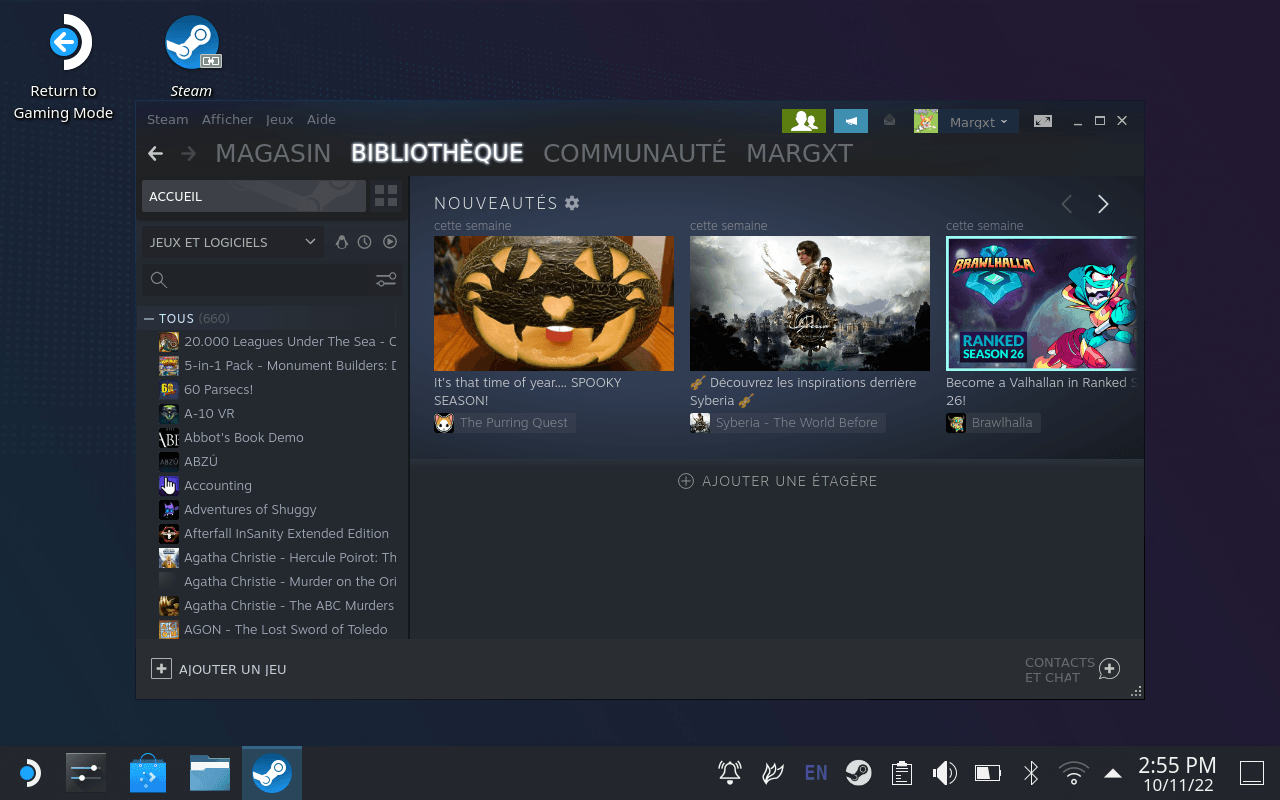Select Agatha Christie - Hercule Poirot
This screenshot has height=800, width=1280.
tap(277, 557)
